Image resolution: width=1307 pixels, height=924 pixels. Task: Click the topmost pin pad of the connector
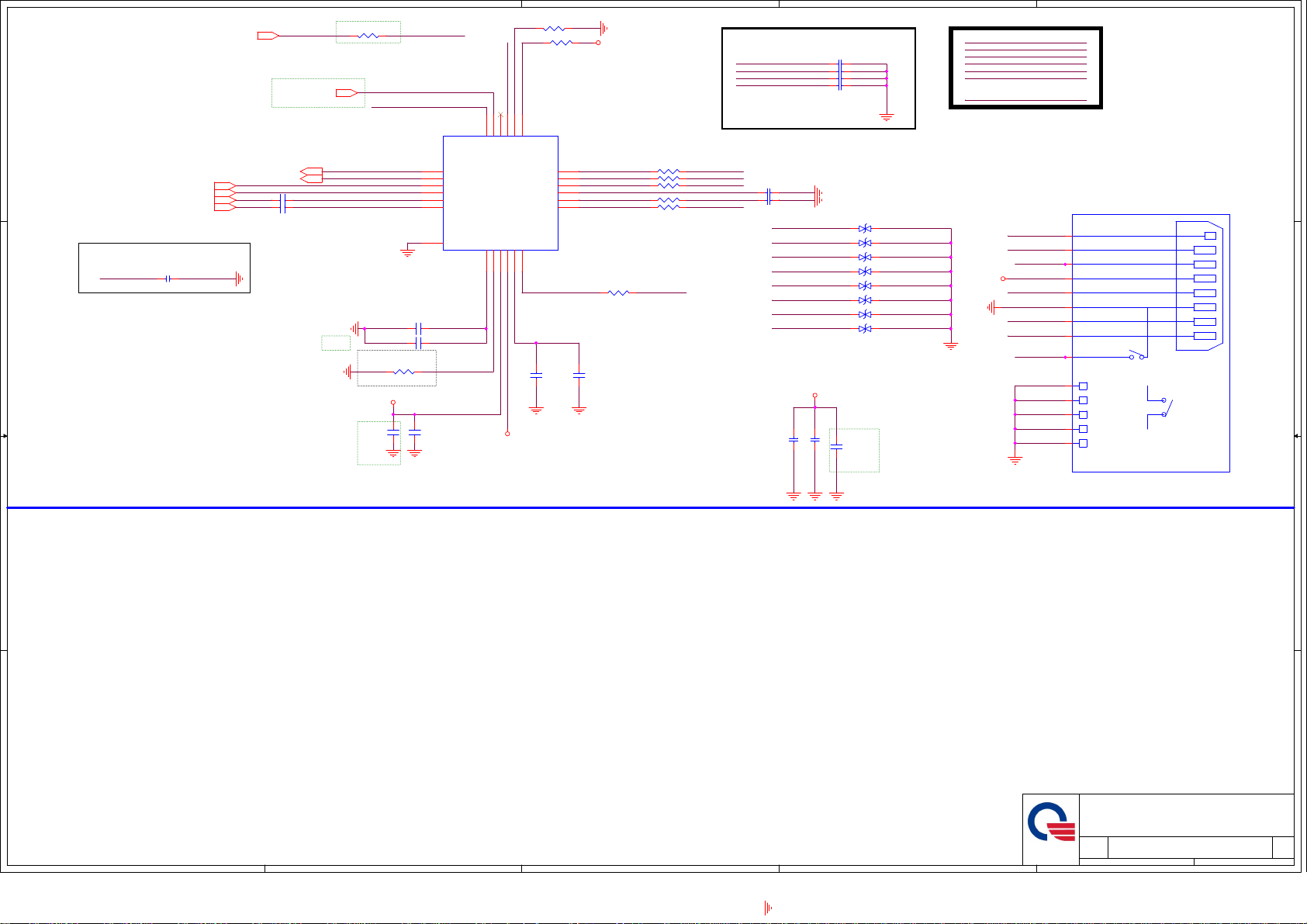pyautogui.click(x=1209, y=236)
